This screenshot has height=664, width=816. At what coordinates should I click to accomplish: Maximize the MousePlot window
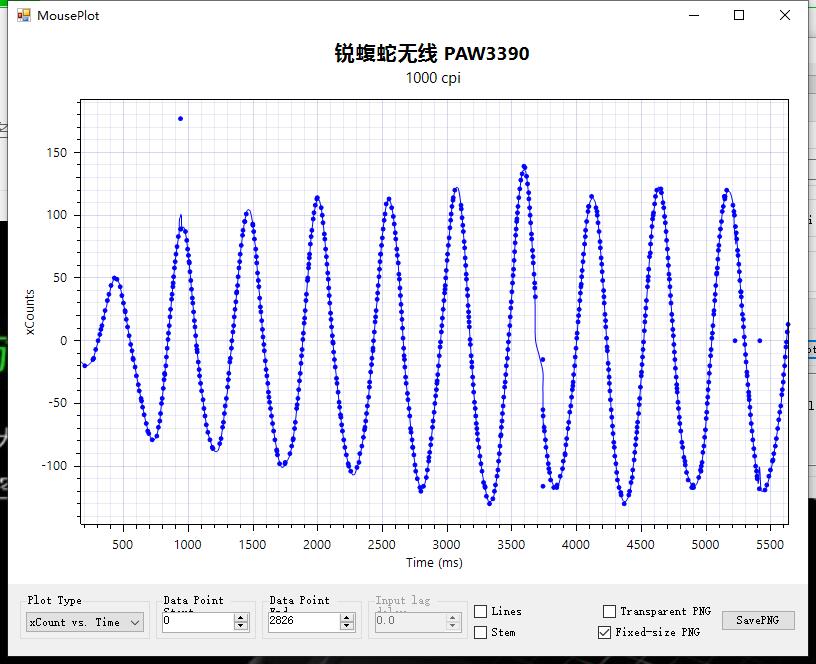(x=739, y=15)
